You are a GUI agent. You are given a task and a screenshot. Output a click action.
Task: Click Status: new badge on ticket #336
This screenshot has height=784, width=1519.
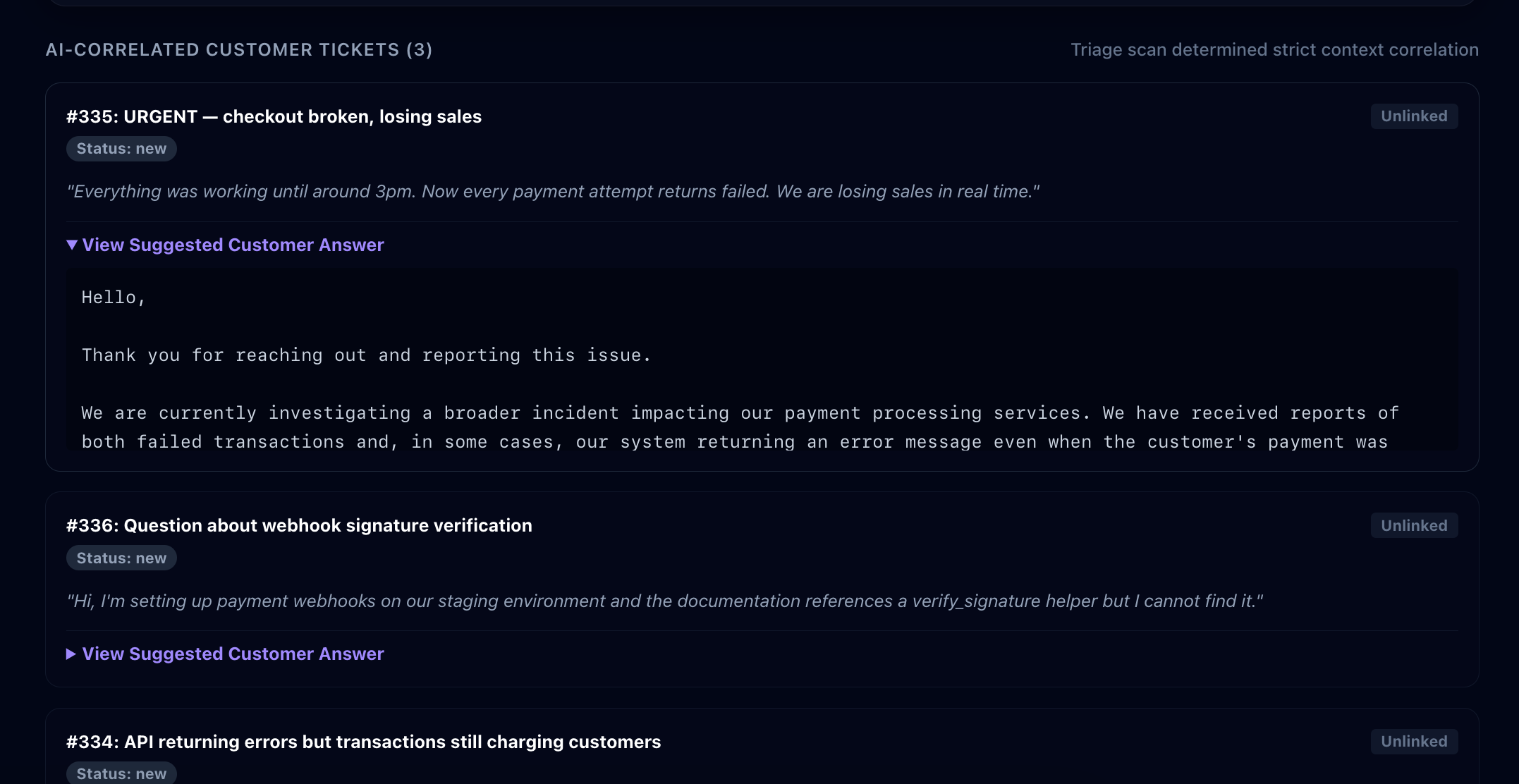121,558
